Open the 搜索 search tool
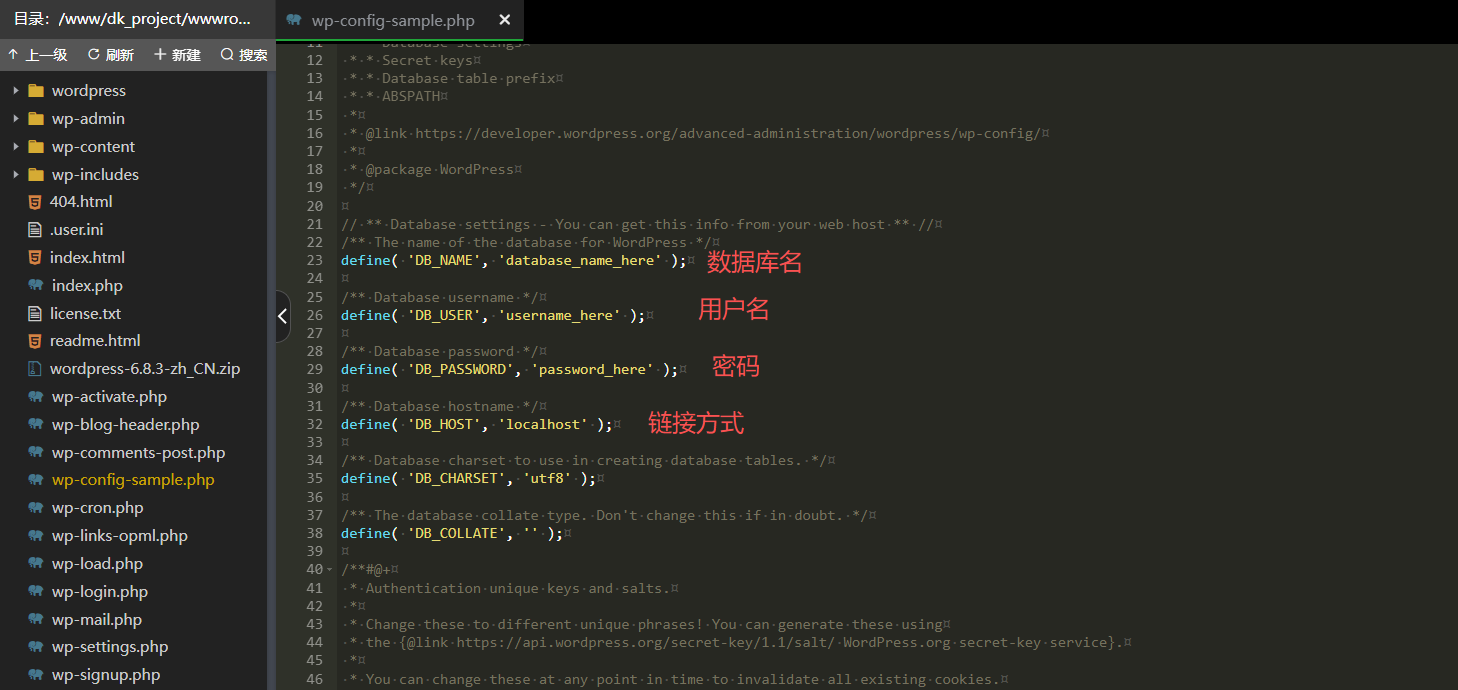The width and height of the screenshot is (1458, 690). click(x=244, y=55)
